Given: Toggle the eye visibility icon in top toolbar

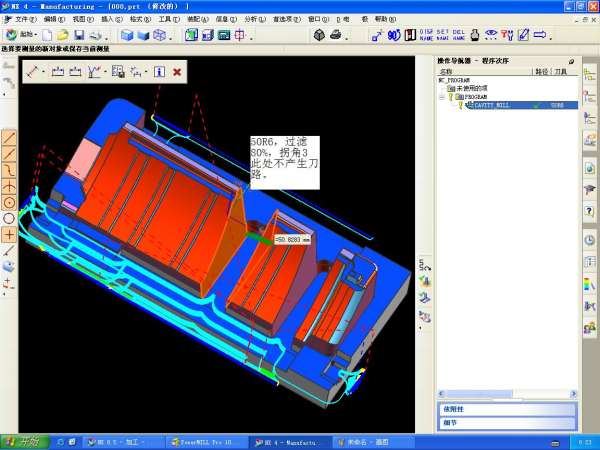Looking at the screenshot, I should point(491,35).
